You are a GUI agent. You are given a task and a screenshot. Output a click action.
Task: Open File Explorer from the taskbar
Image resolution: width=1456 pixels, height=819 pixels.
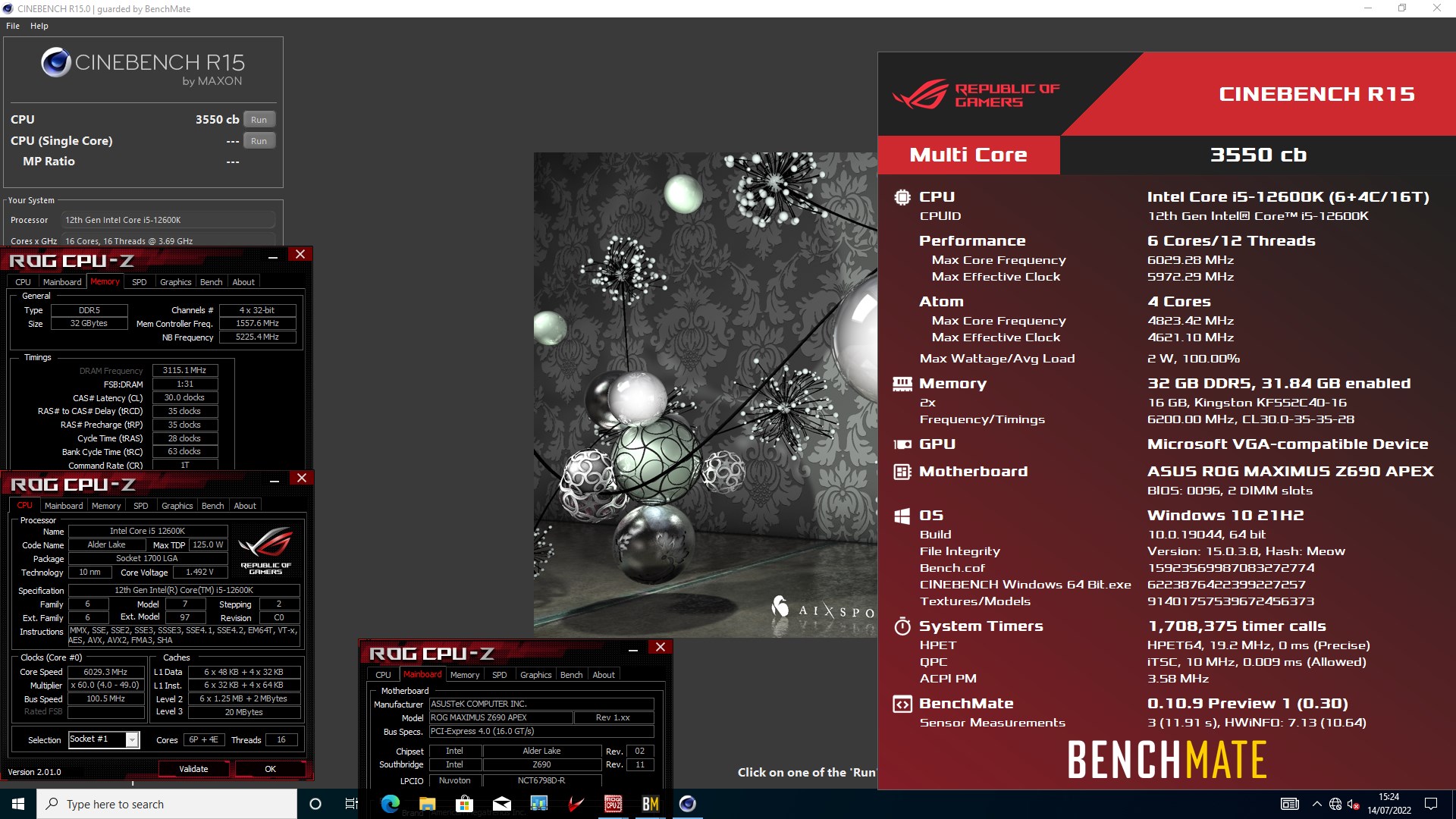(x=427, y=804)
